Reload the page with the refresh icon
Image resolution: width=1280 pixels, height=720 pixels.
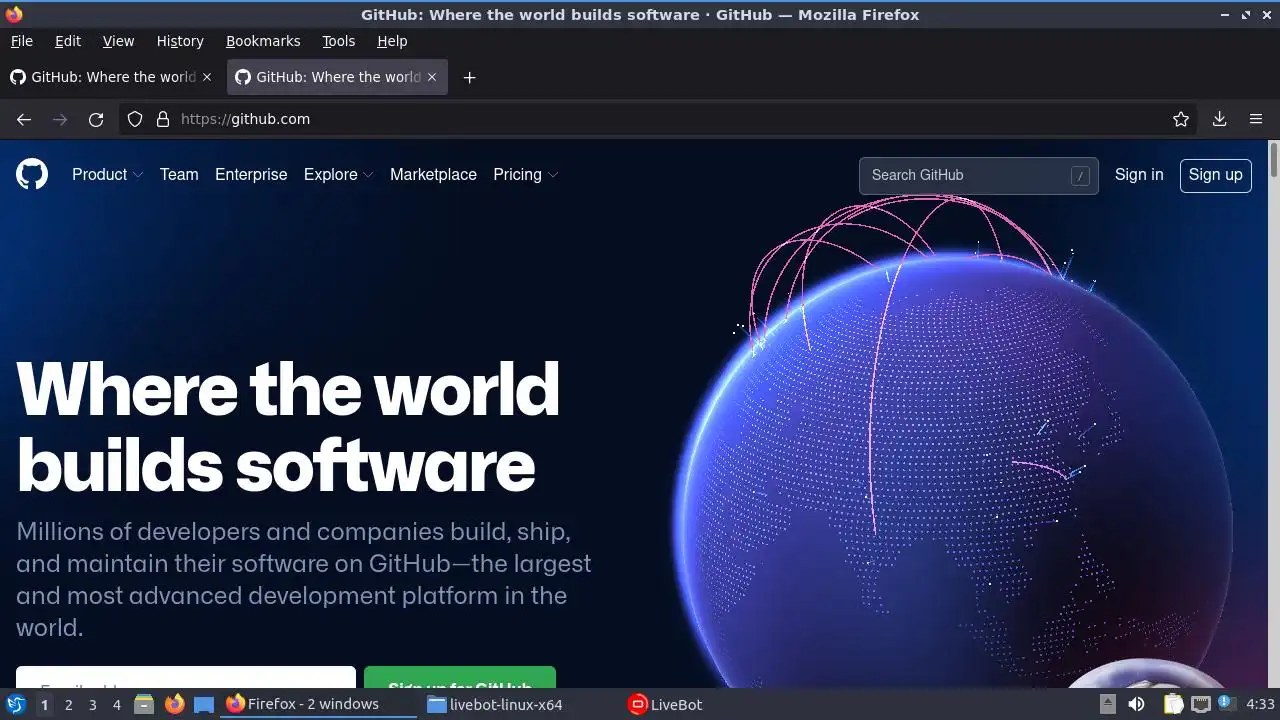[x=96, y=119]
